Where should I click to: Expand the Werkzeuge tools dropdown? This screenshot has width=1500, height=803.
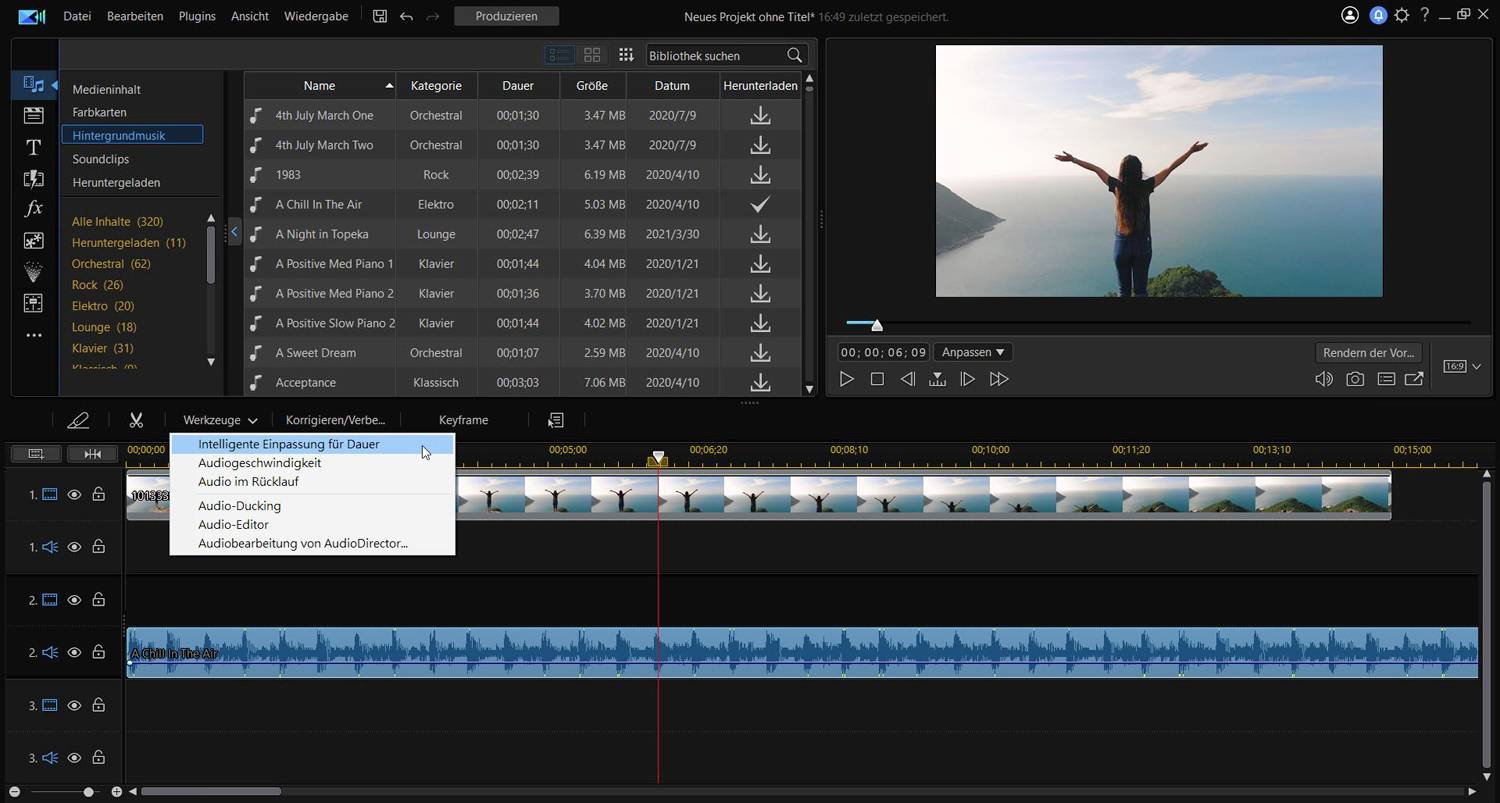[220, 420]
